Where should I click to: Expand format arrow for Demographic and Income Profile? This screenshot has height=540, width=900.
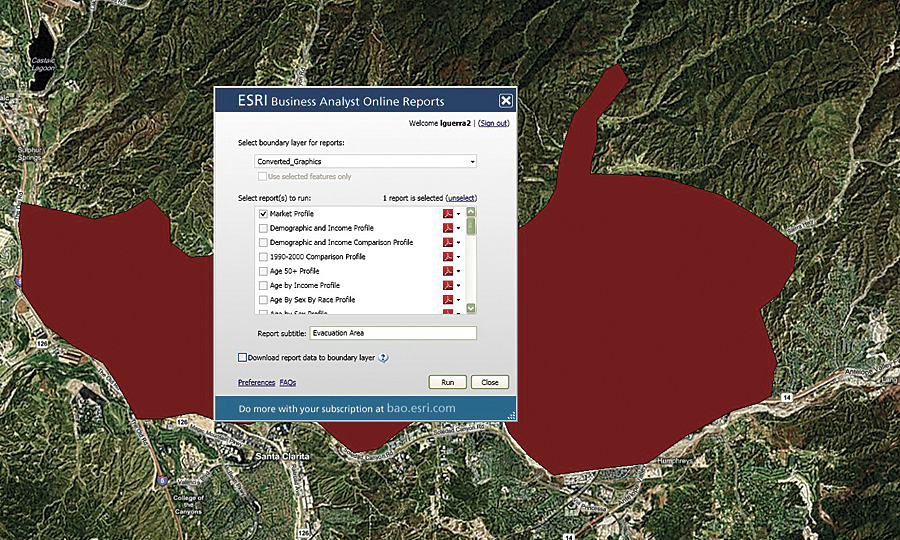(x=458, y=228)
